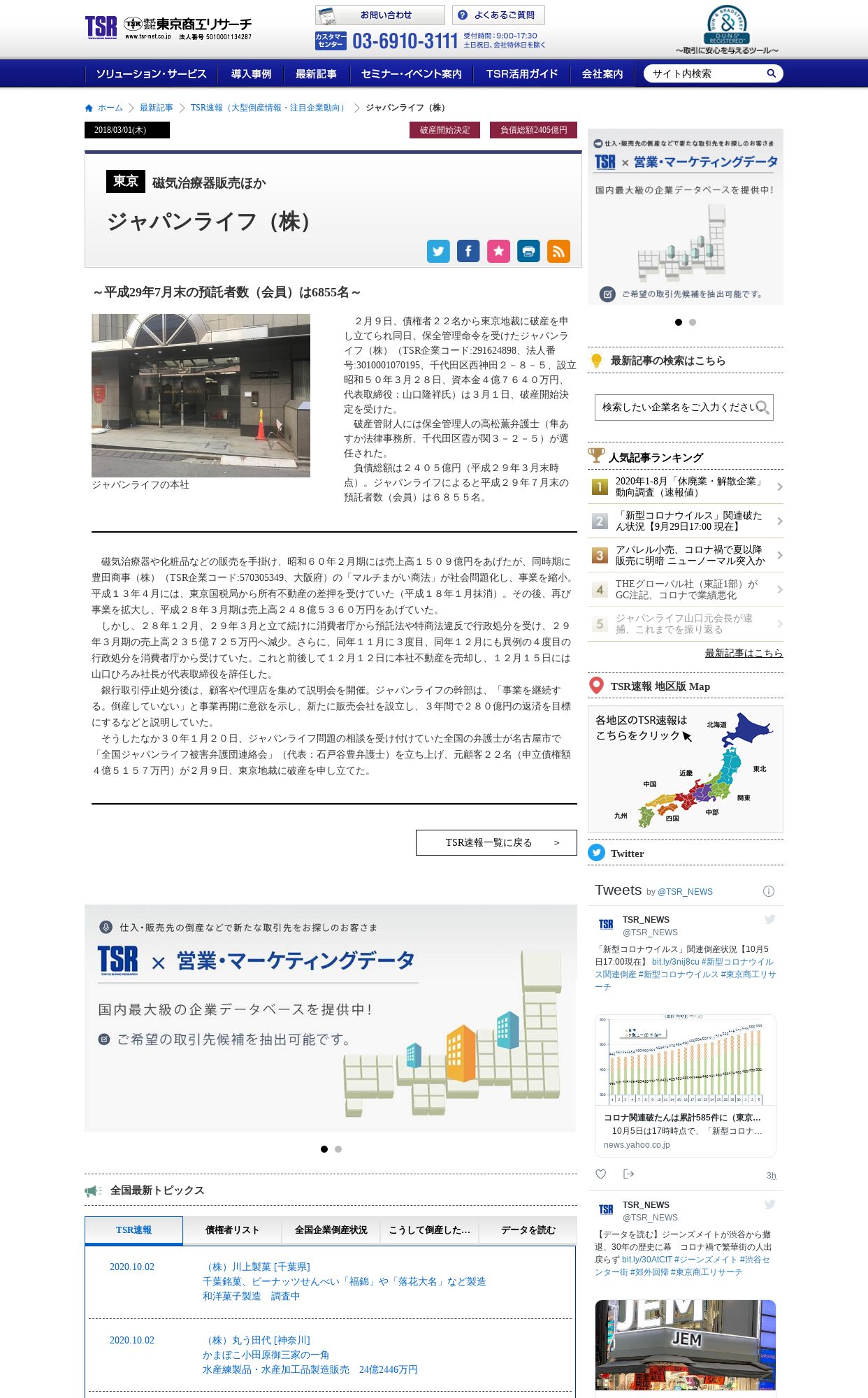Open セミナー・イベント案内 menu
Viewport: 868px width, 1398px height.
click(411, 74)
